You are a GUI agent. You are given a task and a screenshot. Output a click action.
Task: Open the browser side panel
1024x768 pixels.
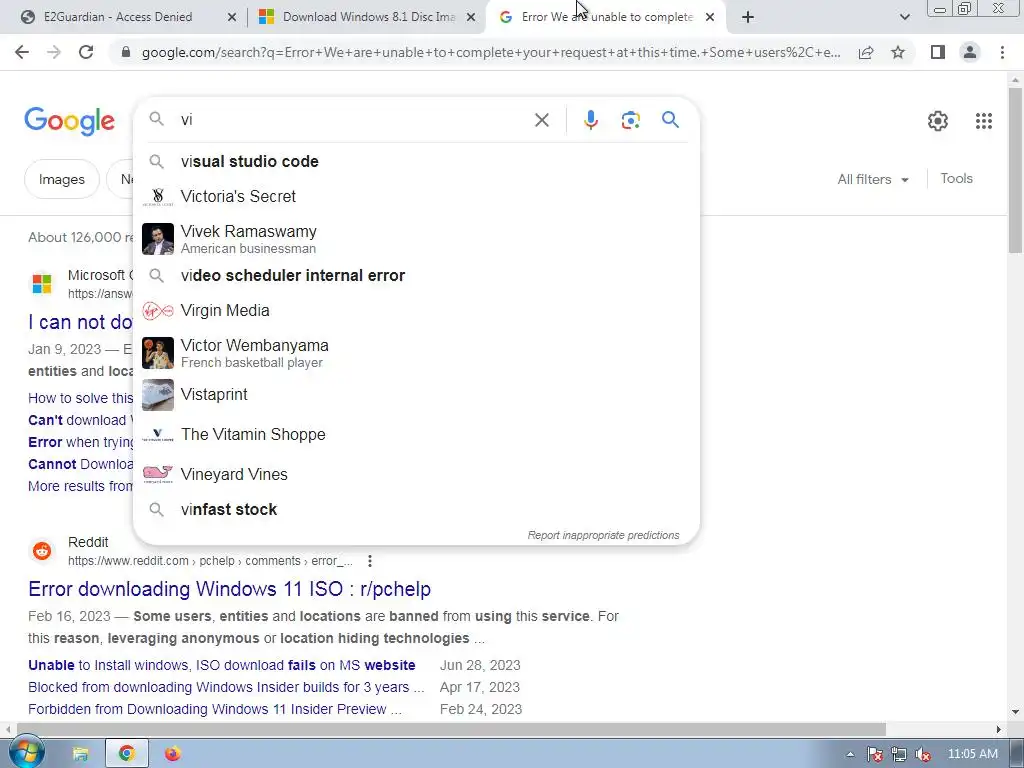[x=938, y=52]
